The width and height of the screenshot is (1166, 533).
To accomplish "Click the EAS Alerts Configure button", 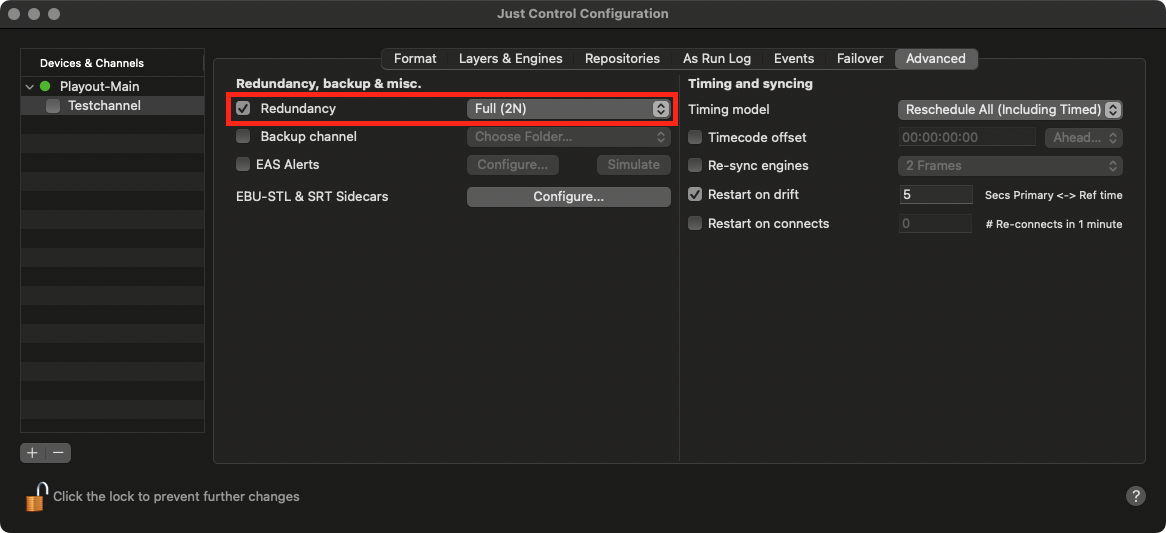I will 512,164.
